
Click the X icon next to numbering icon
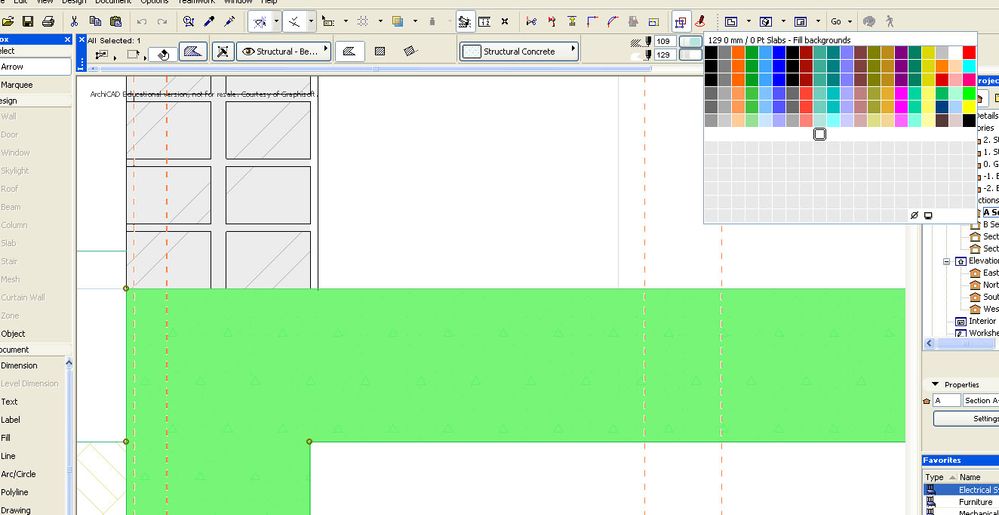(x=505, y=22)
